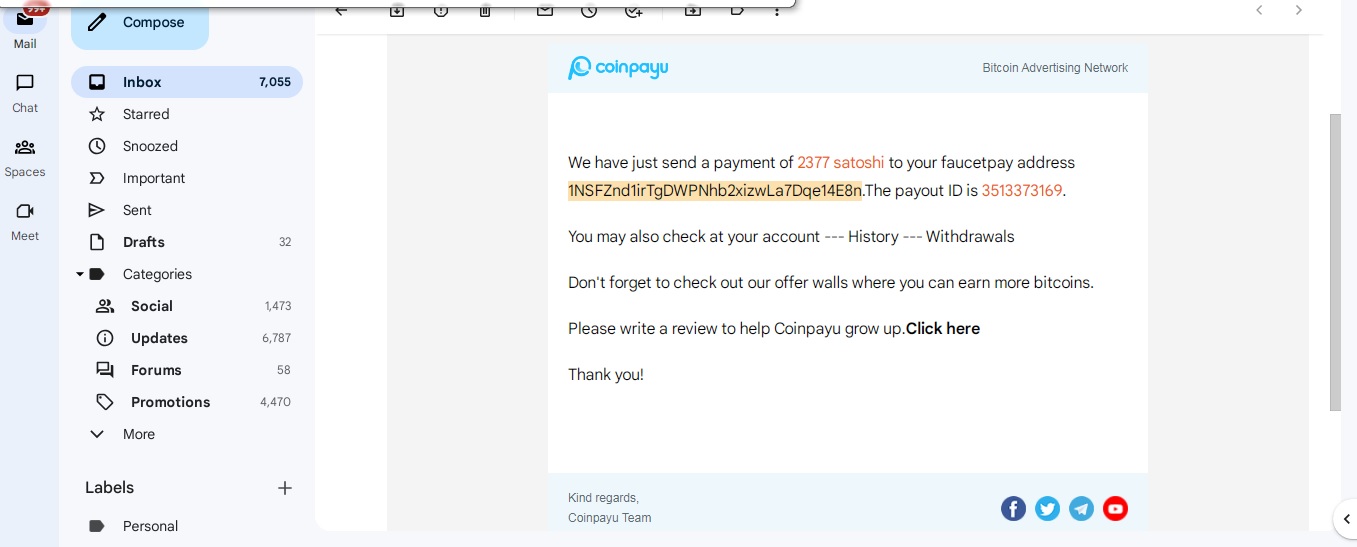Open Coinpayu's YouTube icon in footer
Screen dimensions: 1357x547
[1115, 509]
